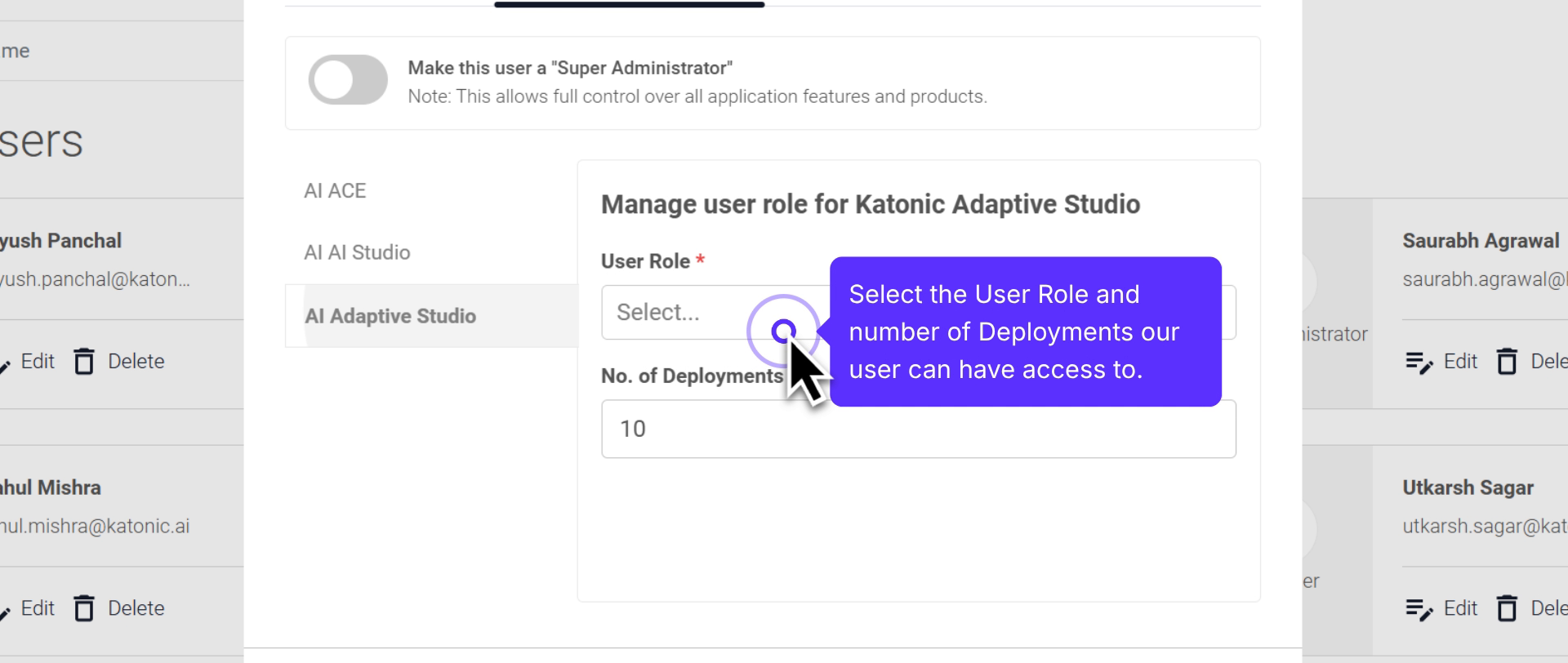Select the AI ACE tab
Screen dimensions: 1568x663
tap(335, 191)
